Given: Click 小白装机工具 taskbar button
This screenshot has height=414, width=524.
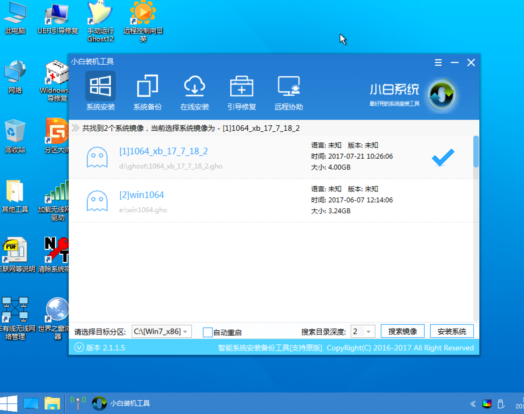Looking at the screenshot, I should (121, 403).
